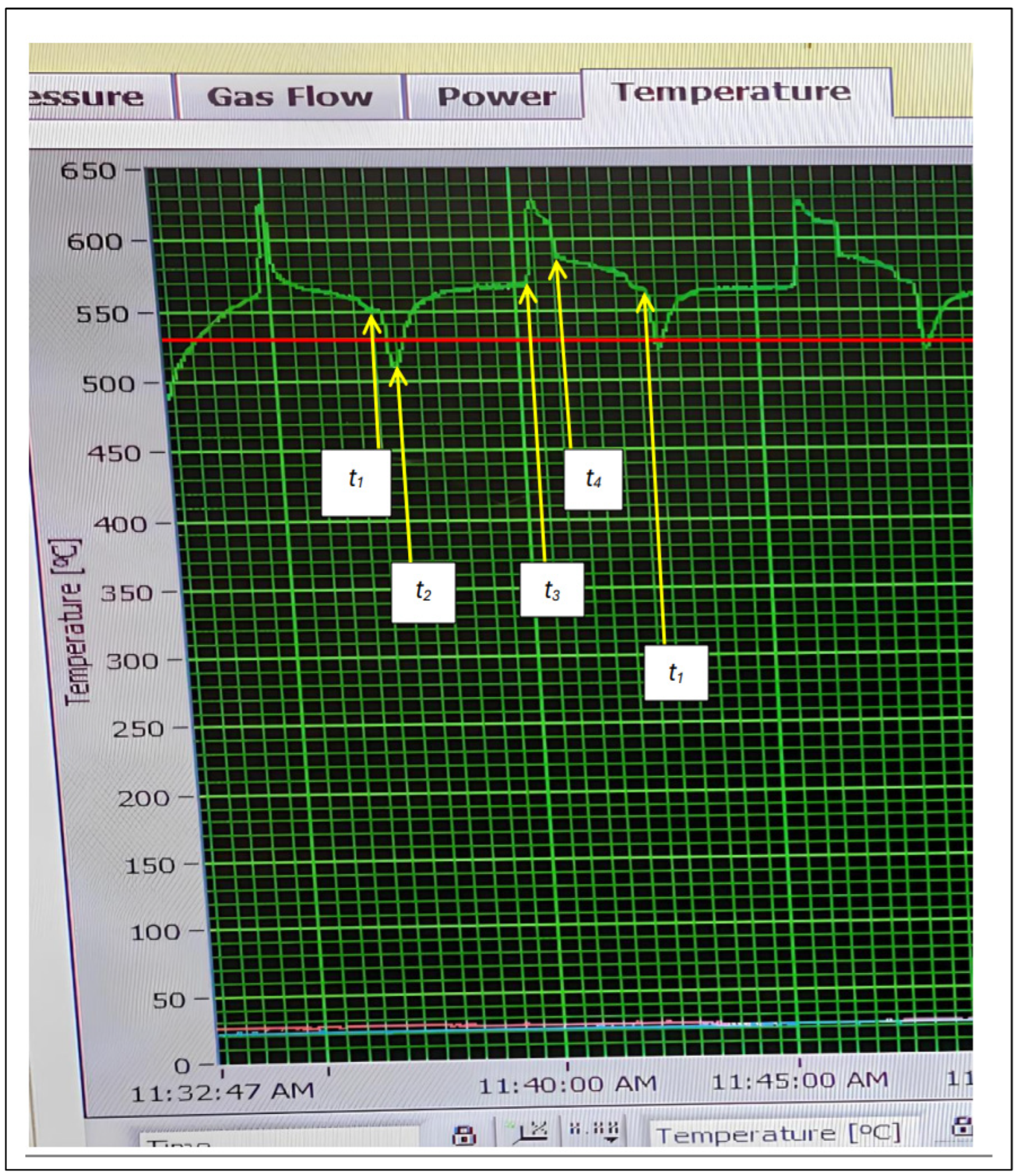Click the t3 annotation label box
This screenshot has width=1017, height=1176.
(552, 590)
